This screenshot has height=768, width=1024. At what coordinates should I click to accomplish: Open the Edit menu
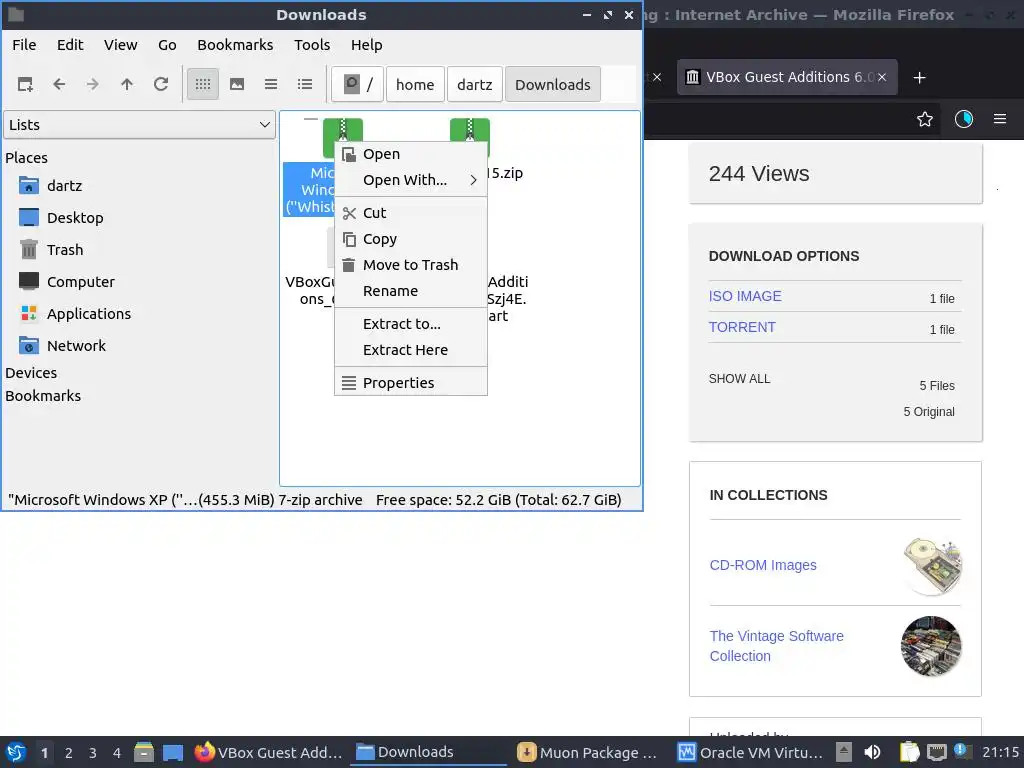coord(70,44)
